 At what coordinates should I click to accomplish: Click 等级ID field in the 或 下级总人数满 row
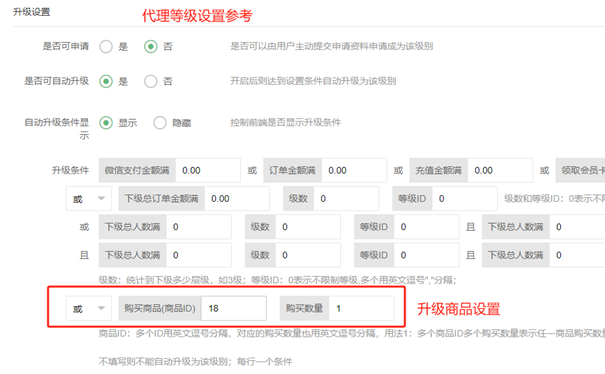tap(426, 227)
